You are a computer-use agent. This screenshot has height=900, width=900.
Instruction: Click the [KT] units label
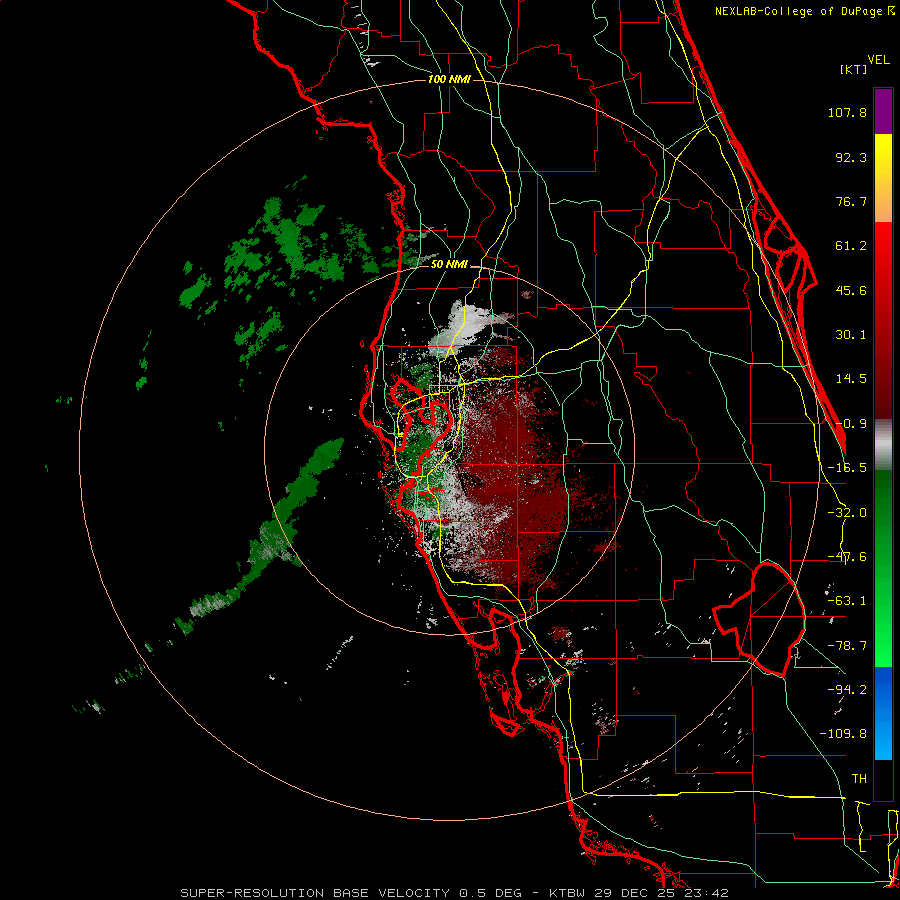pos(853,69)
